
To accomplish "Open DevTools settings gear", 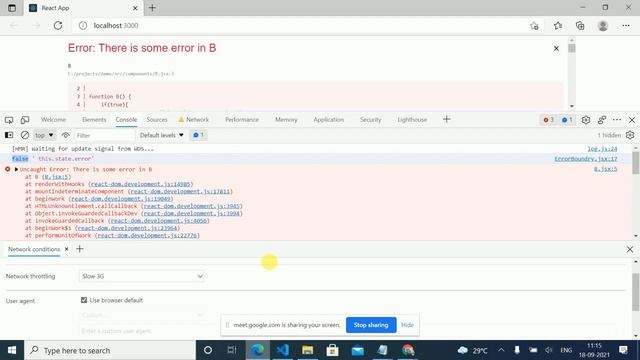I will (x=586, y=120).
